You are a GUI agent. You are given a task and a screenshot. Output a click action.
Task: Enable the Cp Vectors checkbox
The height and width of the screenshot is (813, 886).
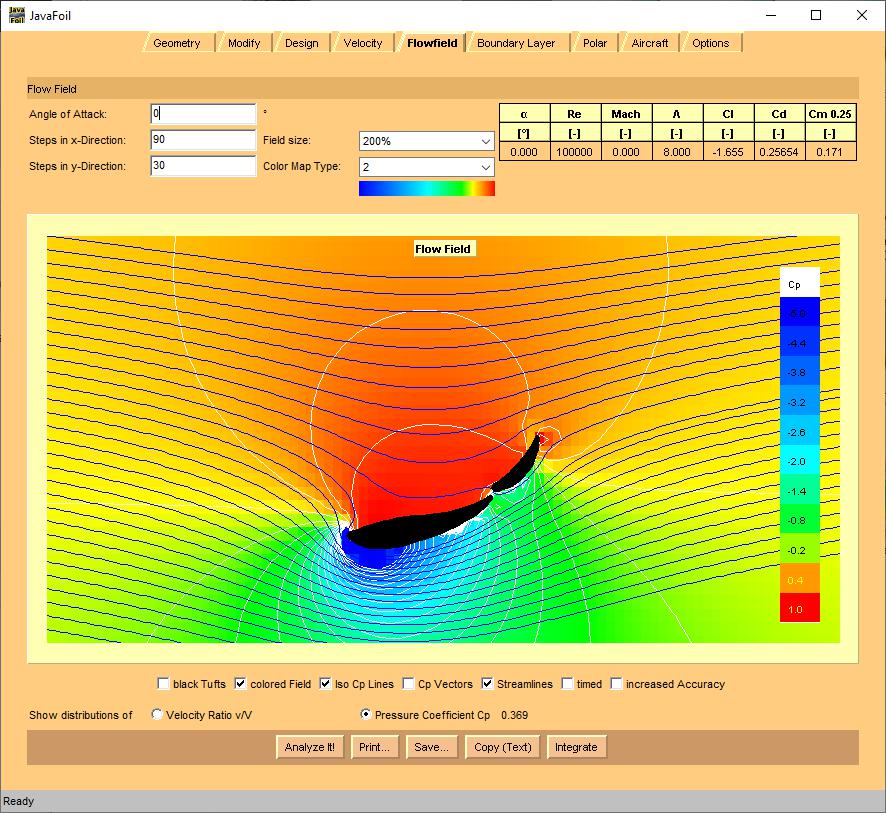point(409,684)
